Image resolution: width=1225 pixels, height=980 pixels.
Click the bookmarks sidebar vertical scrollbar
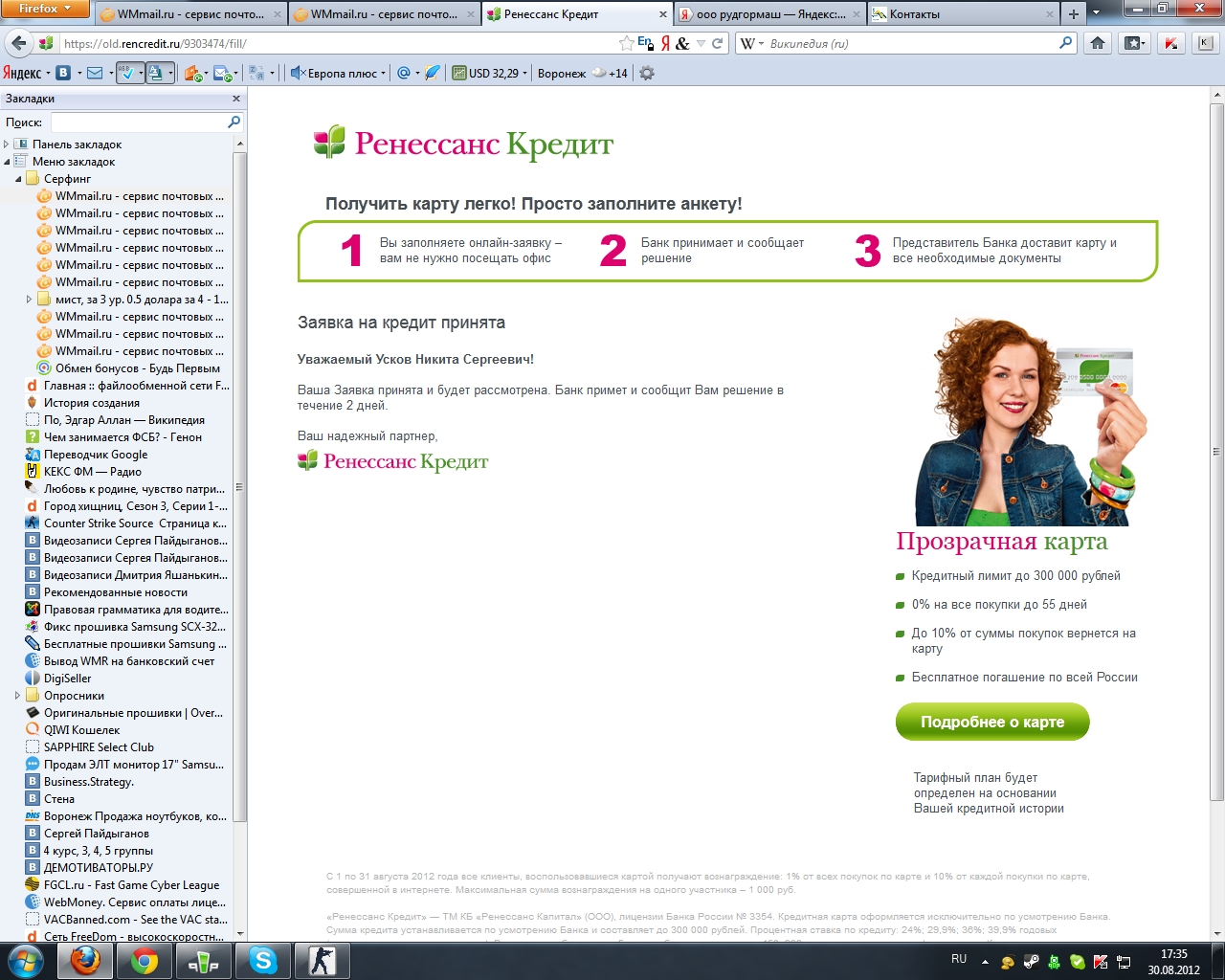point(240,486)
